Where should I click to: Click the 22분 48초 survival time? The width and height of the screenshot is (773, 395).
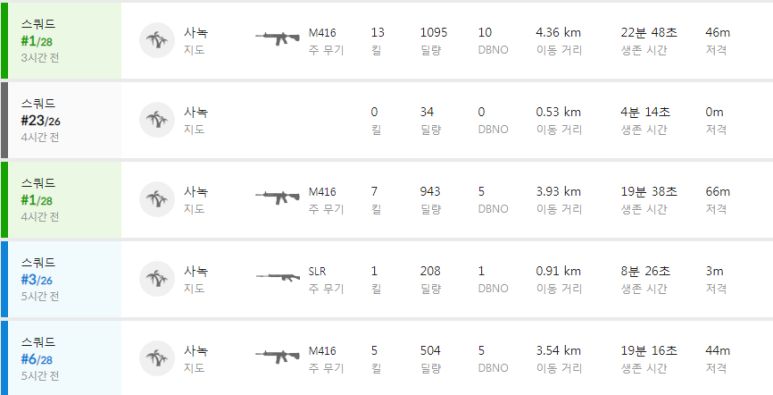(649, 33)
